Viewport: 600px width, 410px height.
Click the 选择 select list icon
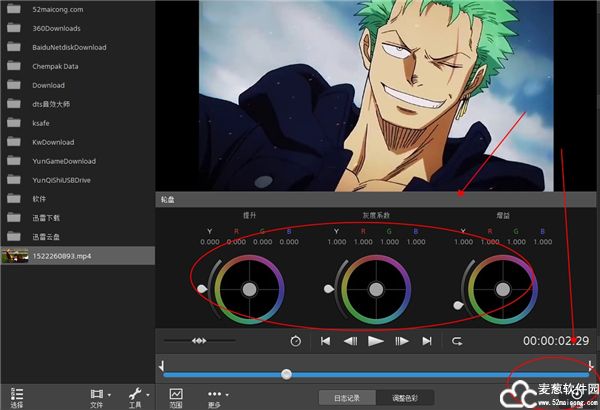(17, 398)
